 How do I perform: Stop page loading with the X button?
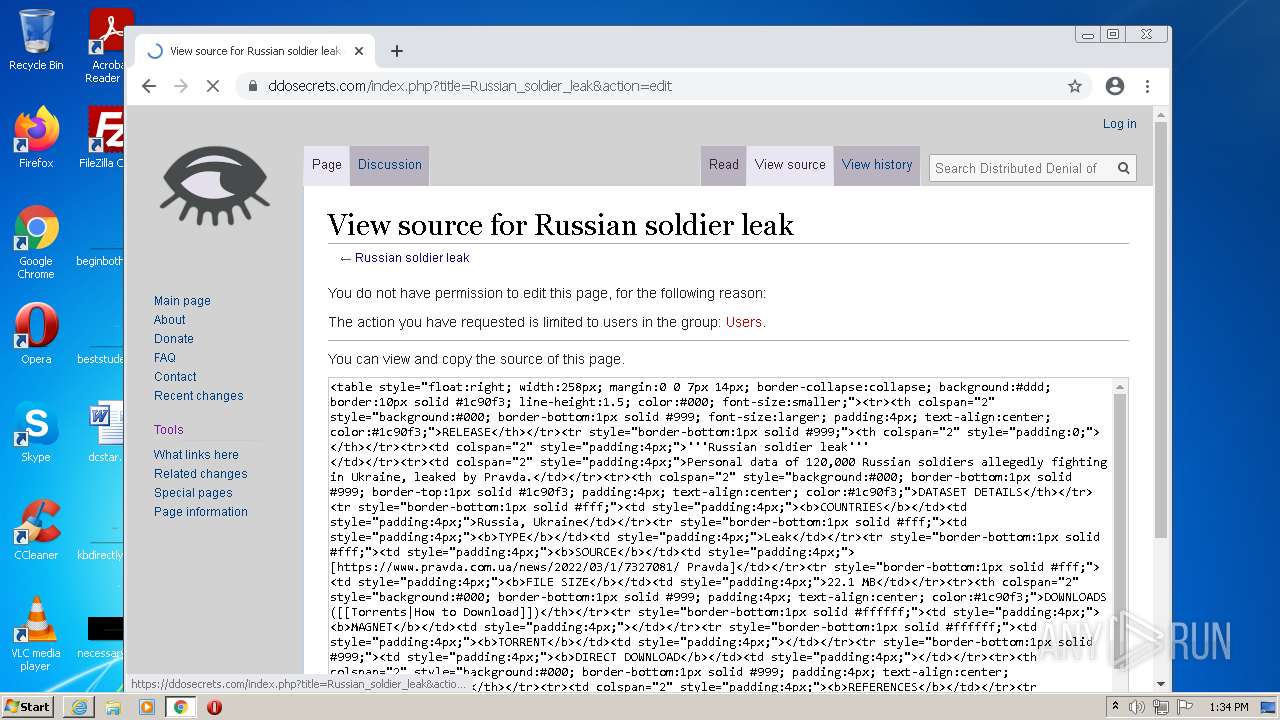click(213, 86)
